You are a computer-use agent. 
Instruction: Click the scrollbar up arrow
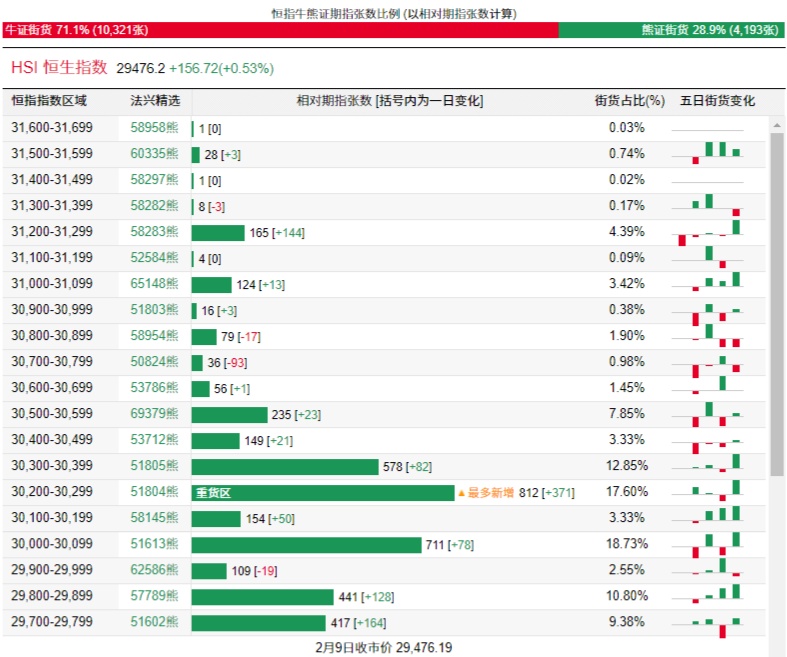click(x=777, y=125)
